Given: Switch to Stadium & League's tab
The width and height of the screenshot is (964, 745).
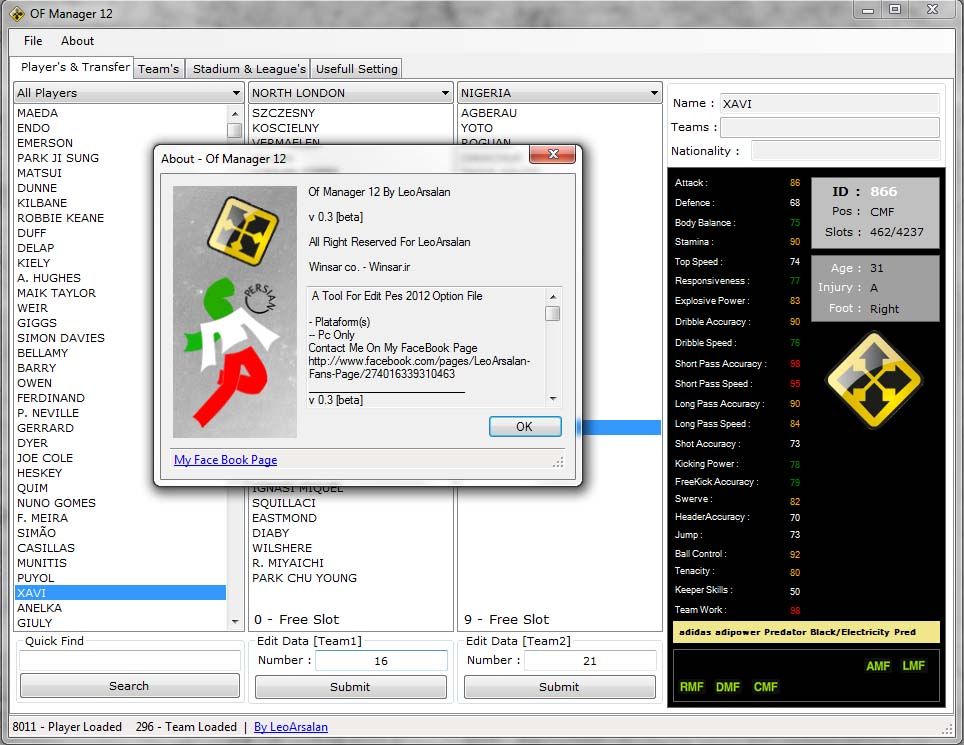Looking at the screenshot, I should pos(249,69).
